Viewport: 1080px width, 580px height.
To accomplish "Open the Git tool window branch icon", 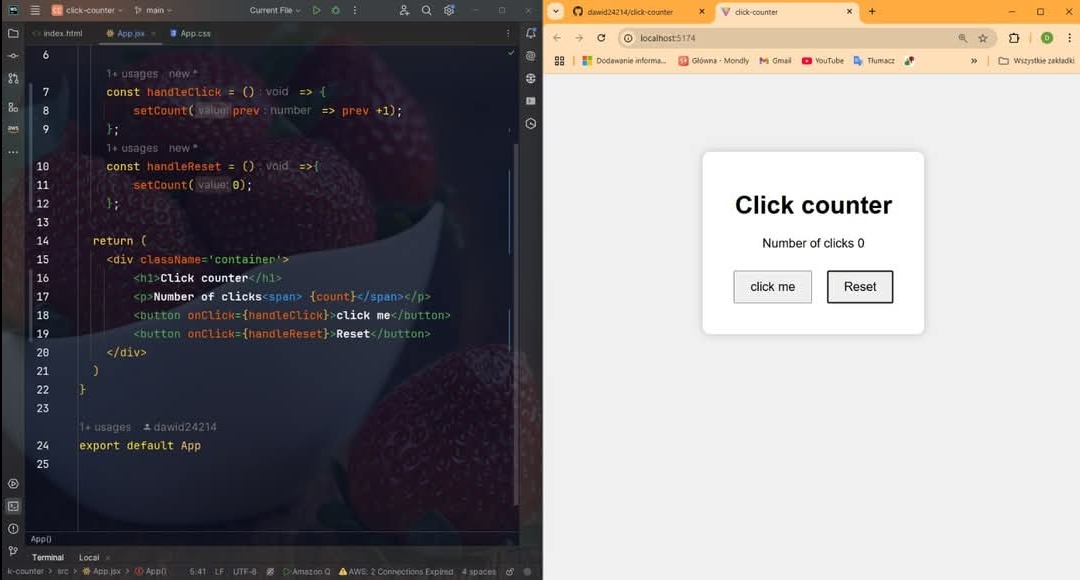I will (x=12, y=551).
